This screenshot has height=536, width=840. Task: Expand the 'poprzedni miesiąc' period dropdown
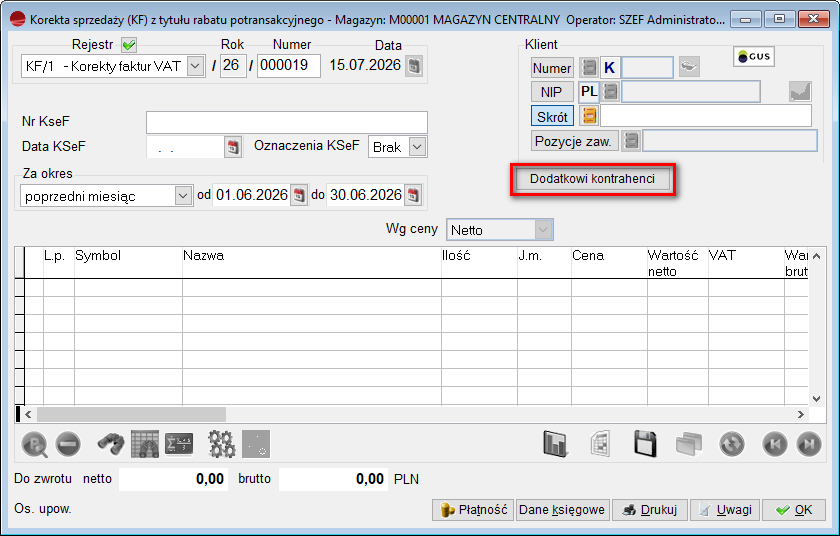[183, 195]
